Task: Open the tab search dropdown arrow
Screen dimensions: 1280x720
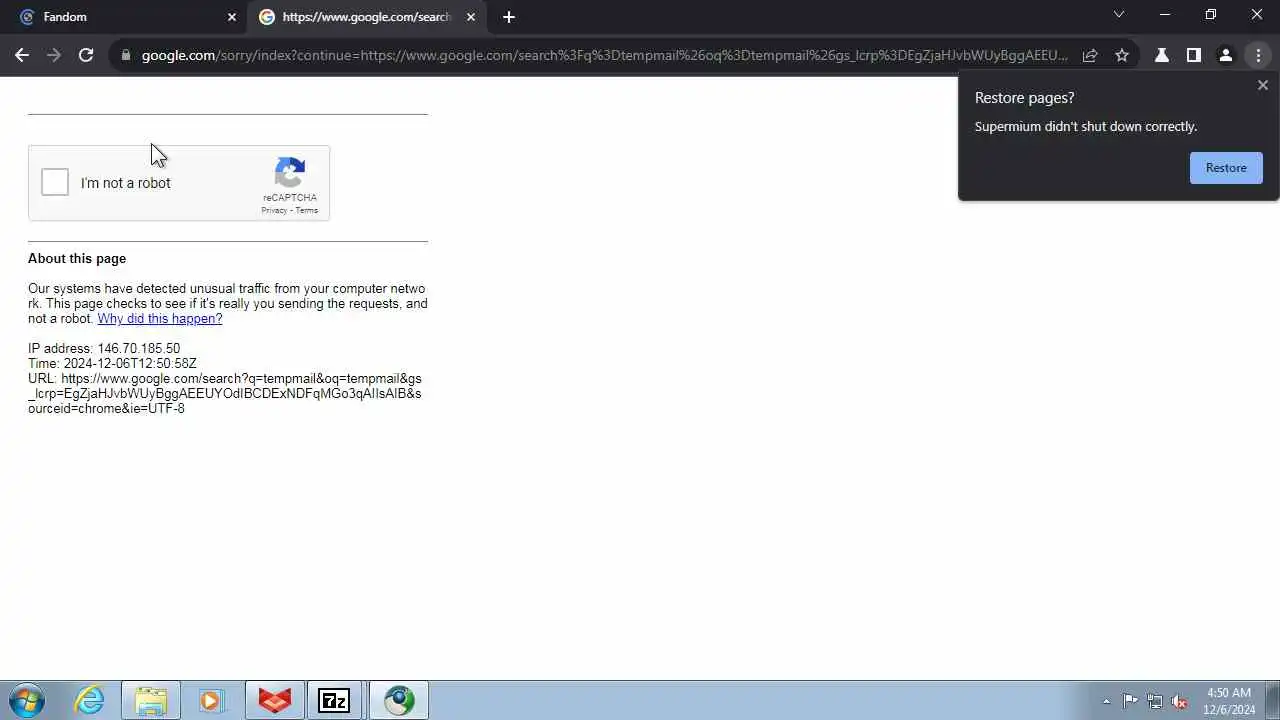Action: point(1119,15)
